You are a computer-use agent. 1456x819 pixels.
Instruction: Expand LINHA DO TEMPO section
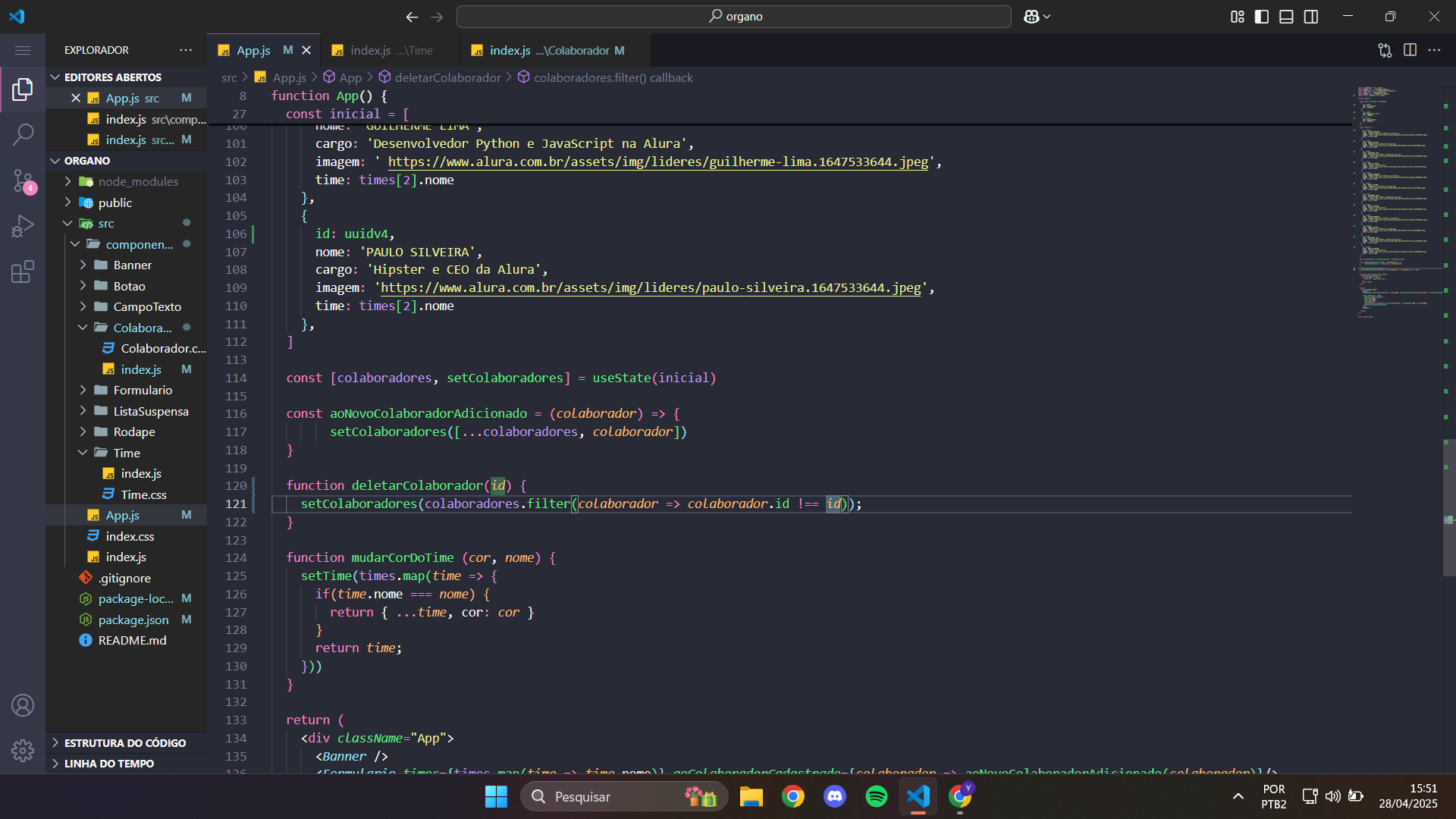126,764
